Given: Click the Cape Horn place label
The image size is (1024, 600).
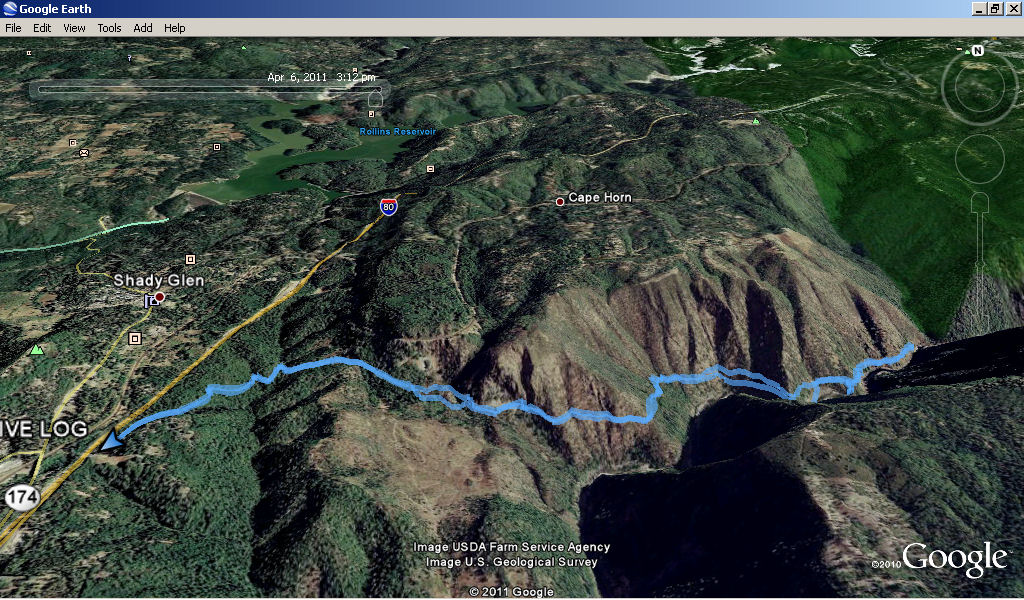Looking at the screenshot, I should tap(600, 197).
